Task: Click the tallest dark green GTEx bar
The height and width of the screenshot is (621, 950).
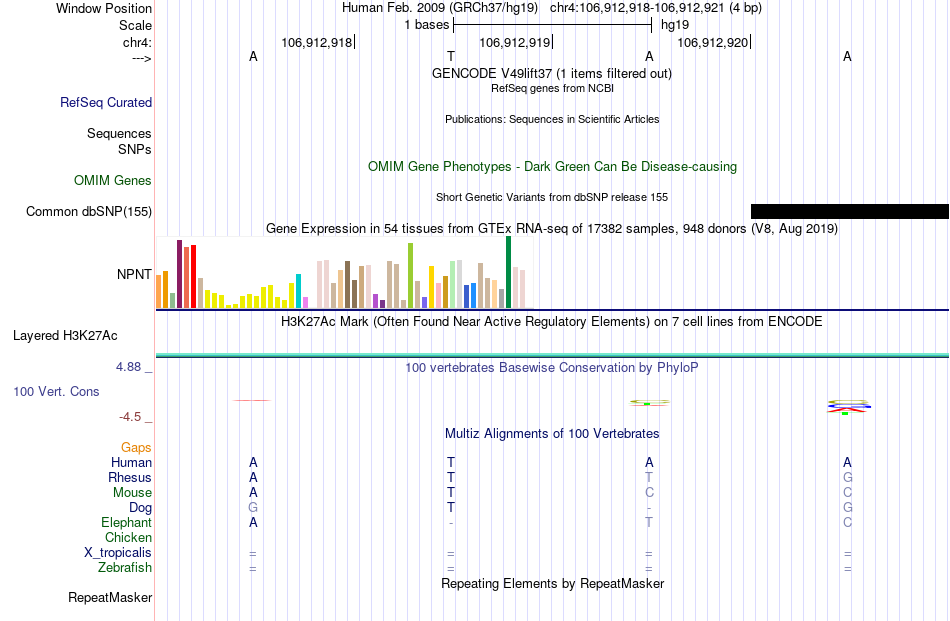Action: [x=508, y=272]
